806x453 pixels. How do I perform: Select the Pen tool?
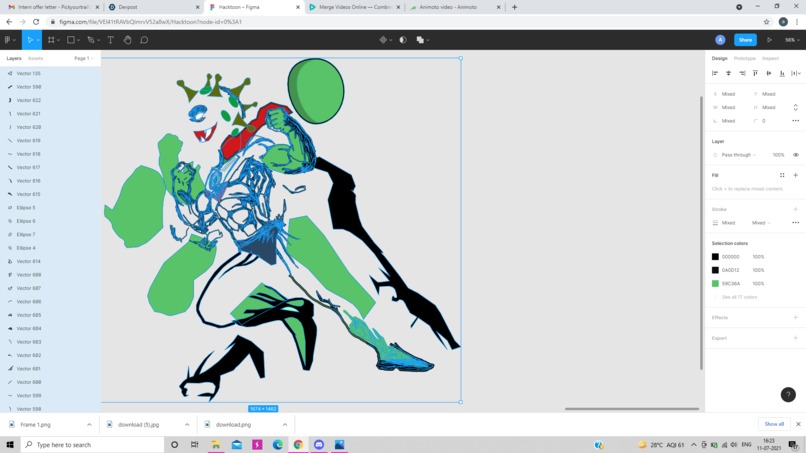click(x=90, y=40)
